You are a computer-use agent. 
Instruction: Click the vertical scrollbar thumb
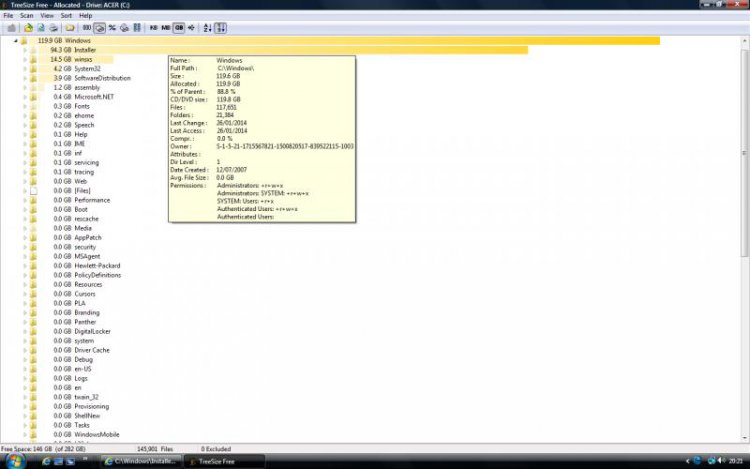[x=744, y=153]
